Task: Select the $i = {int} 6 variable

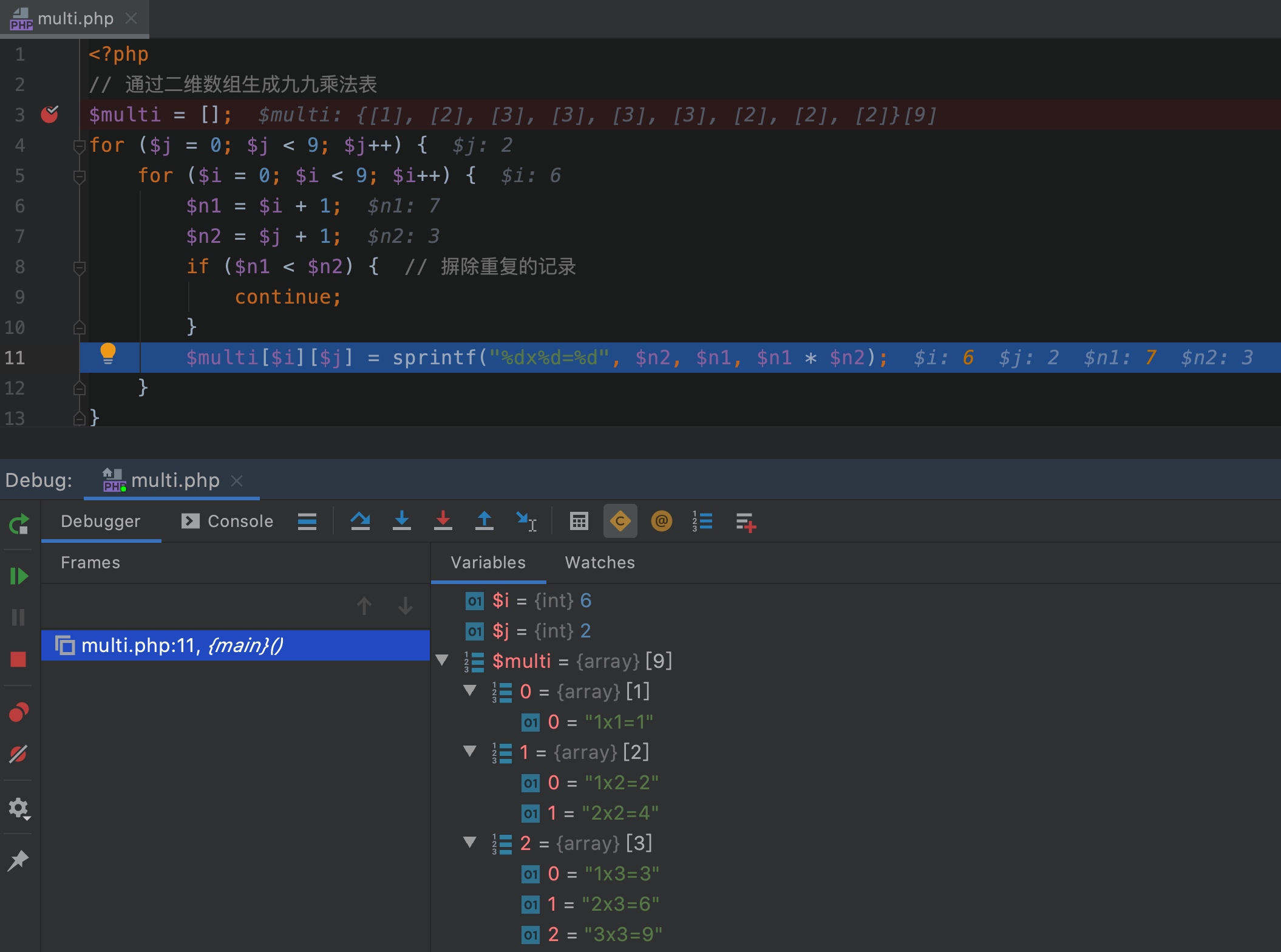Action: coord(529,600)
